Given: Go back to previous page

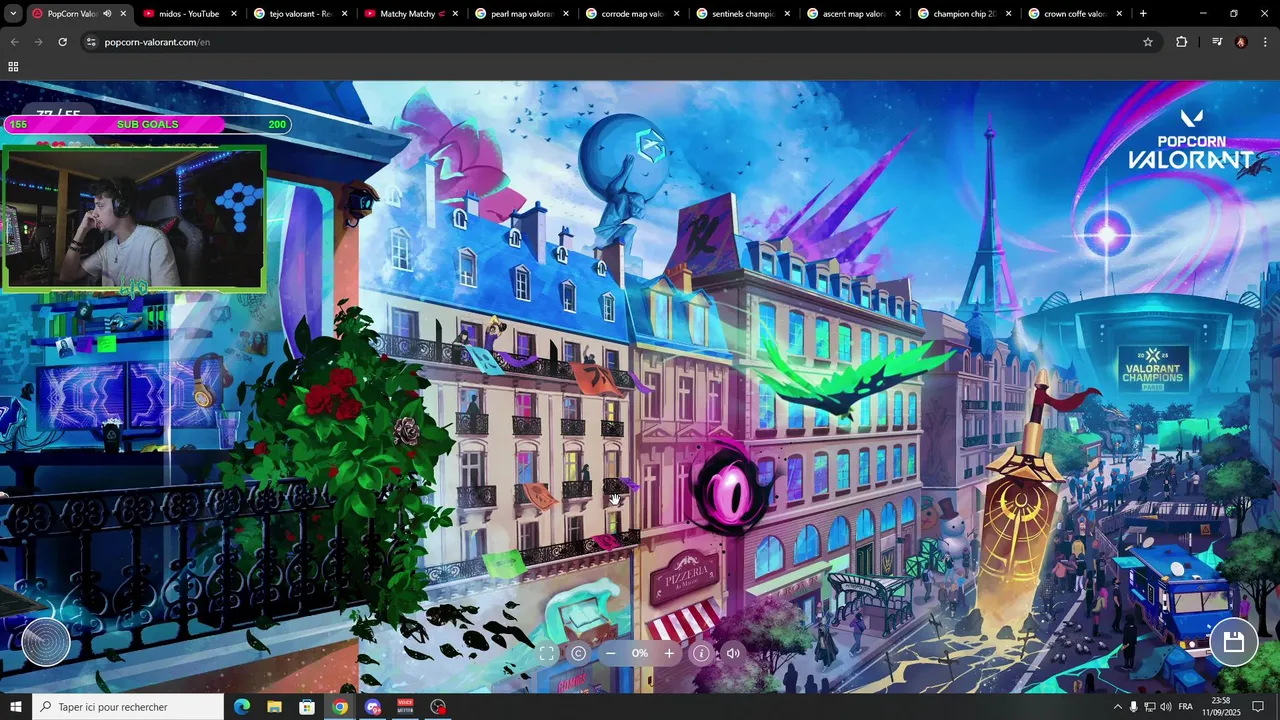Looking at the screenshot, I should (x=14, y=42).
